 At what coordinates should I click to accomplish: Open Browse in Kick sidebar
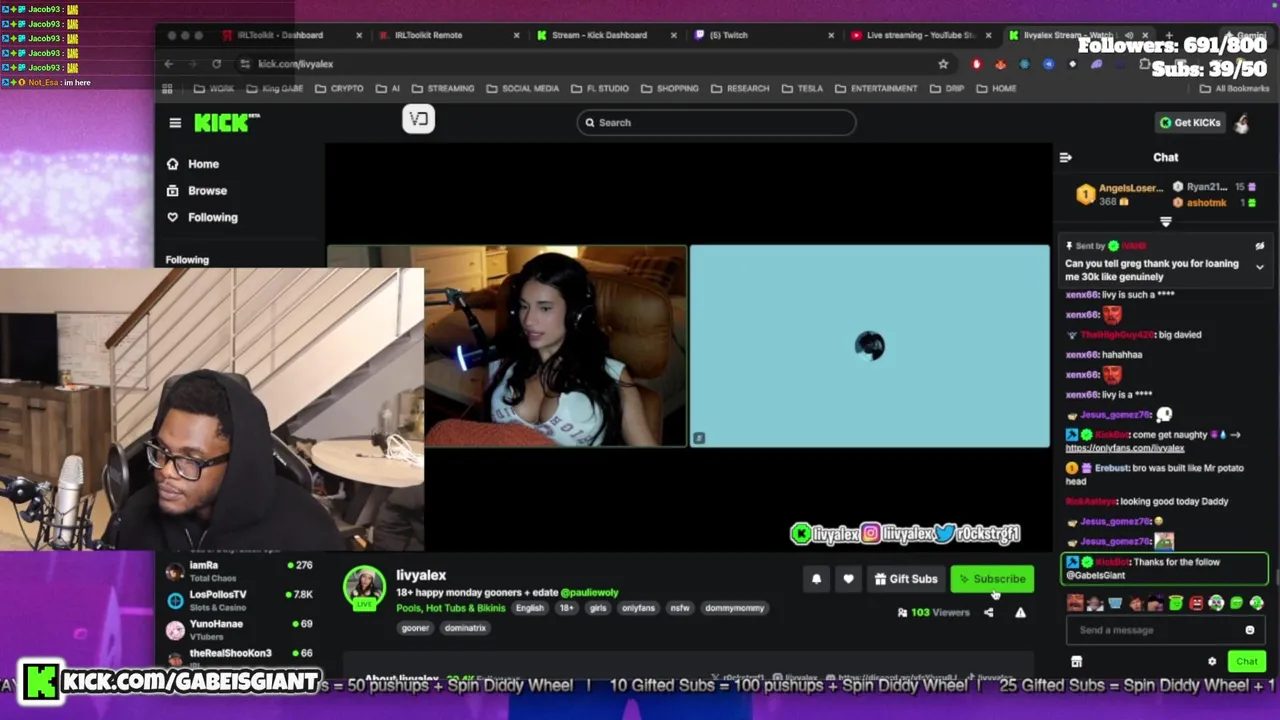click(197, 190)
